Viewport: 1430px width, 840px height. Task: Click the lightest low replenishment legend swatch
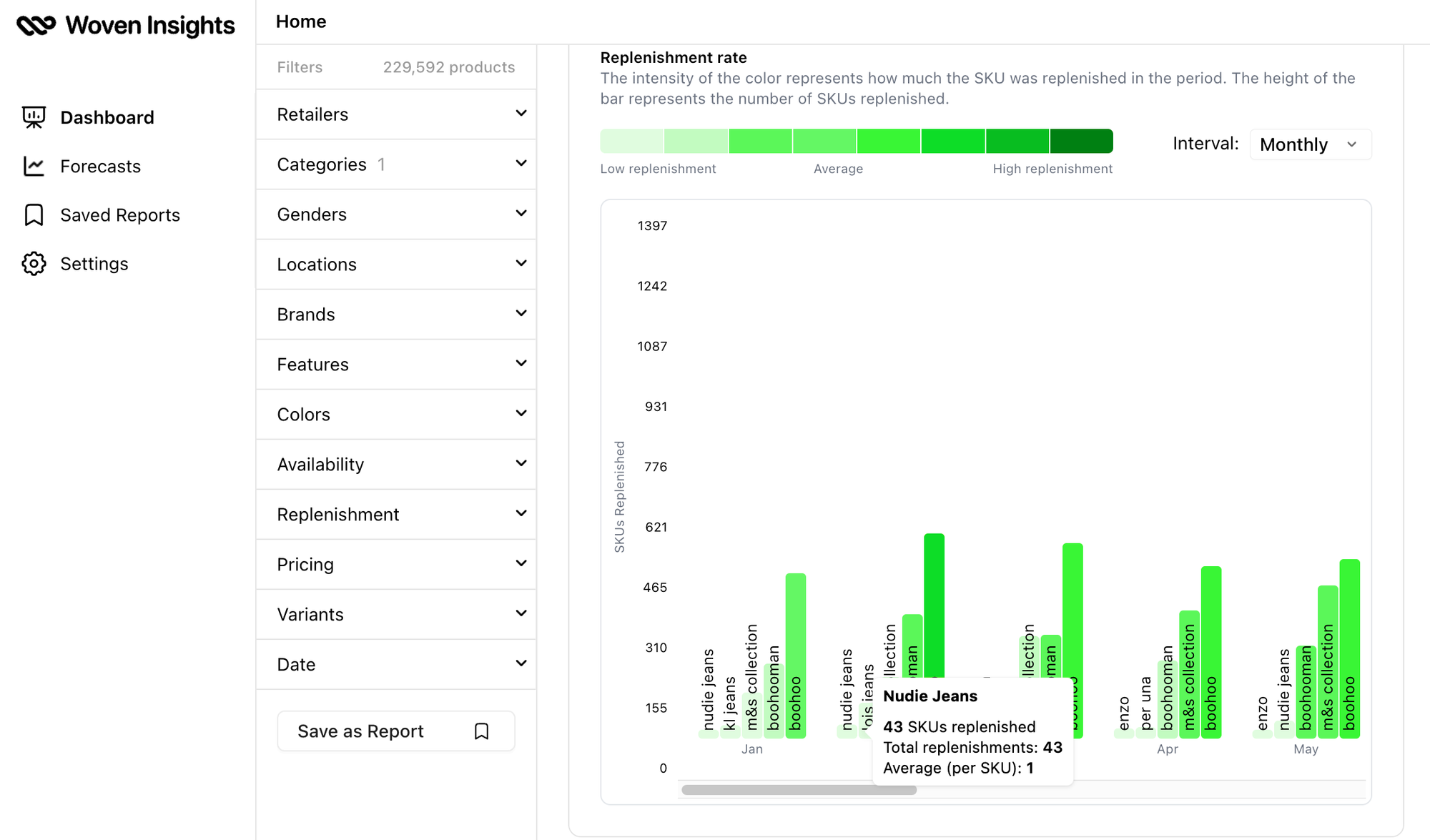[632, 141]
